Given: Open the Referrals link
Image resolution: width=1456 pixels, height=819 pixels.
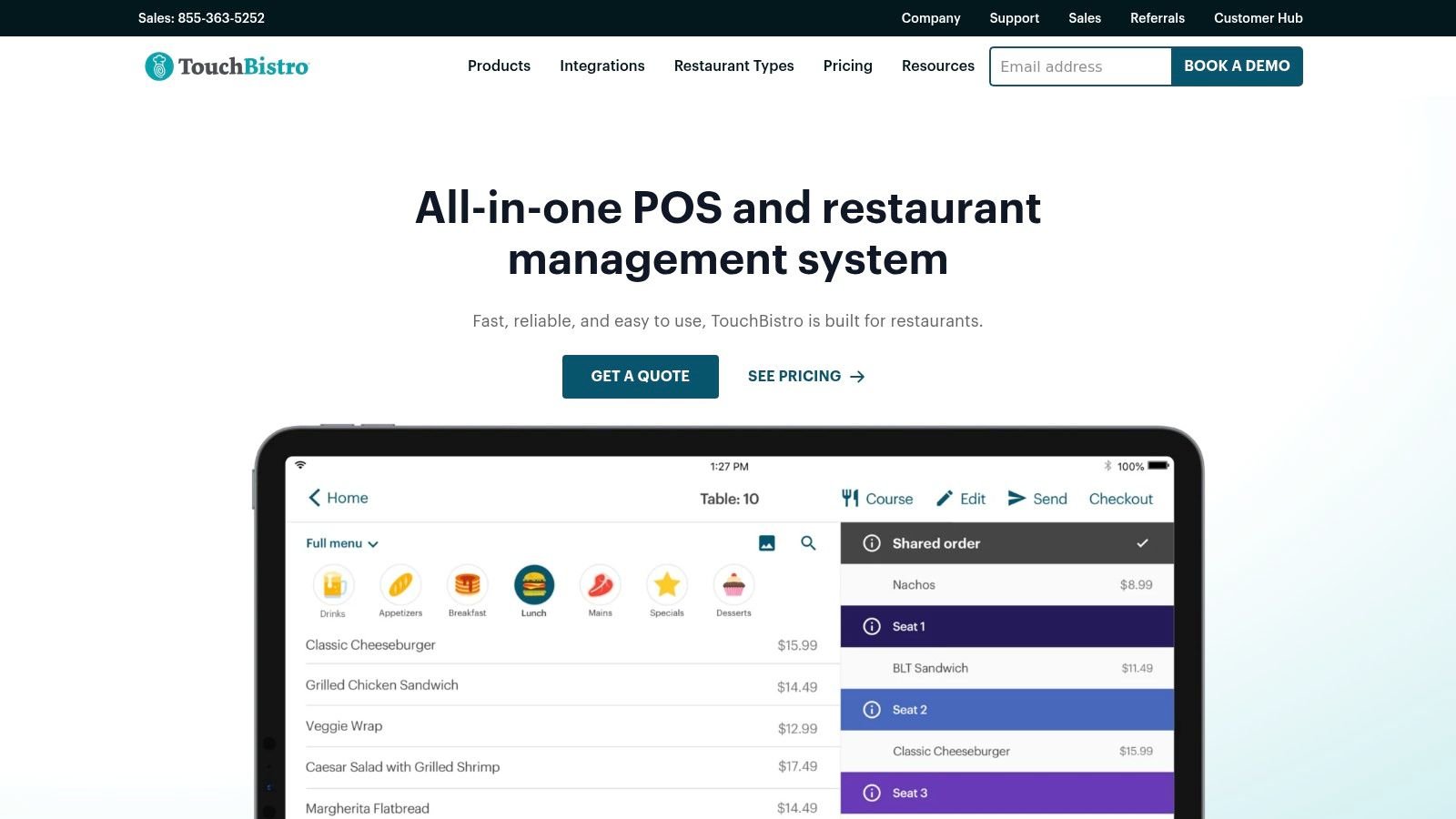Looking at the screenshot, I should coord(1158,18).
